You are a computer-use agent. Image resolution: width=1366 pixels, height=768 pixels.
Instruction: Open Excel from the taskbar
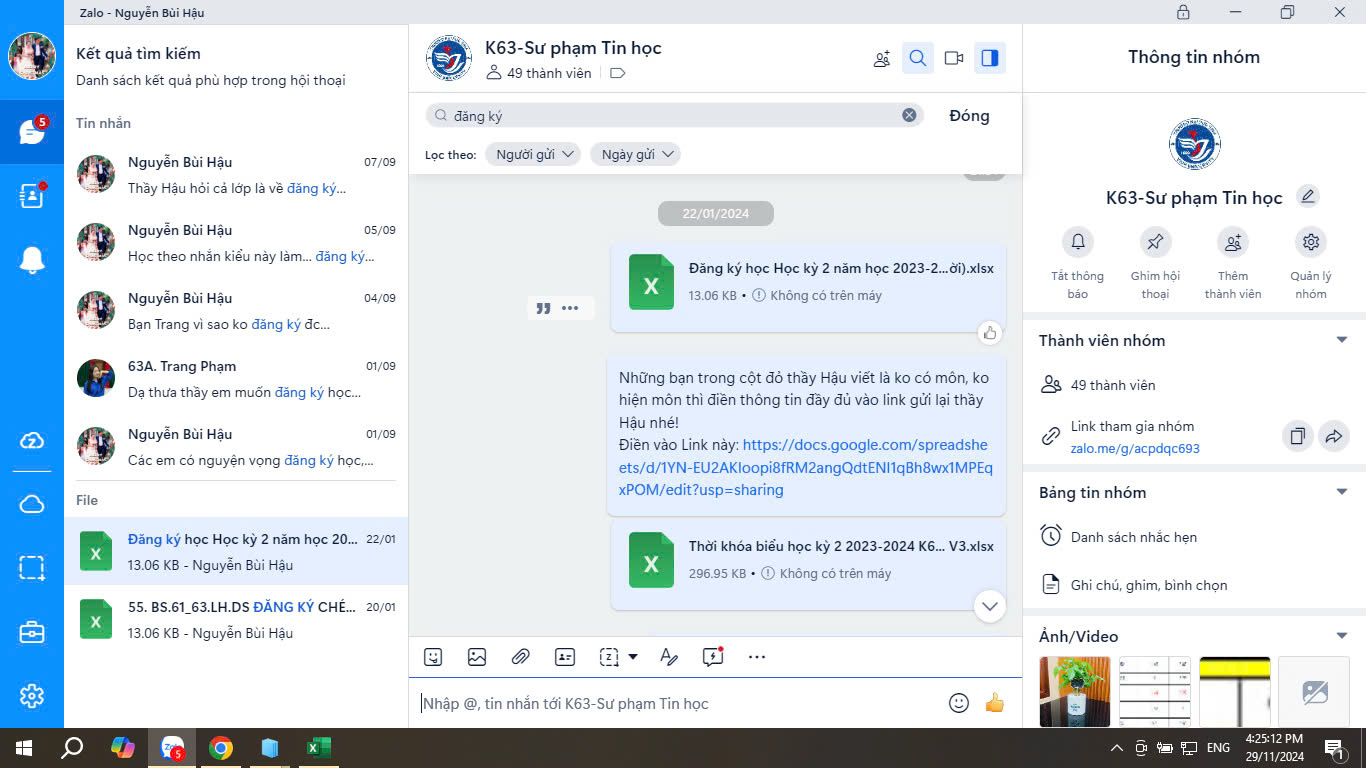tap(318, 748)
